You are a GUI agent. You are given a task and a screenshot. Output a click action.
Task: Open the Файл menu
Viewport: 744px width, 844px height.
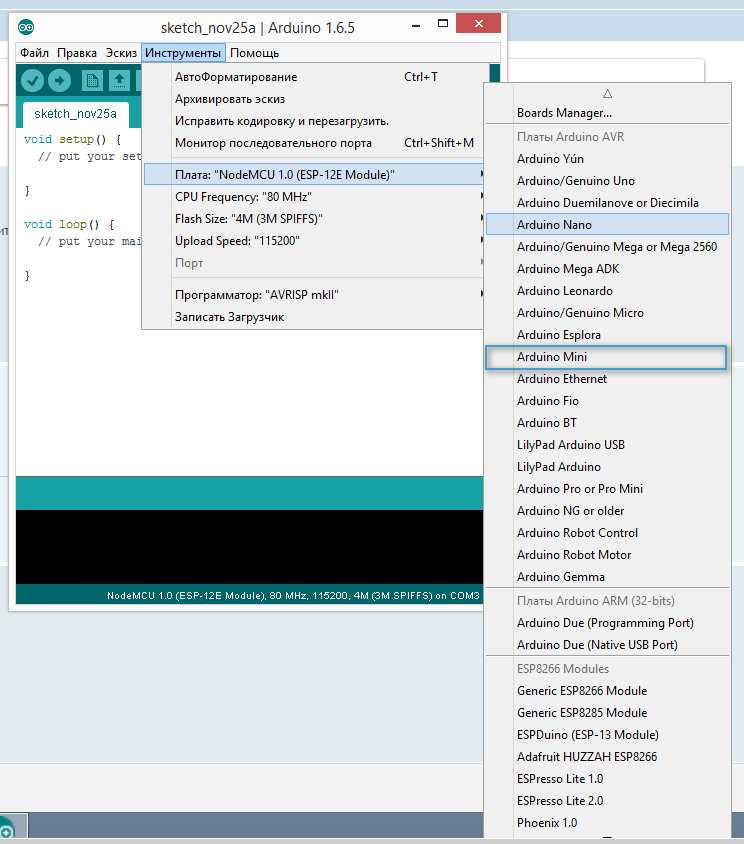point(34,53)
